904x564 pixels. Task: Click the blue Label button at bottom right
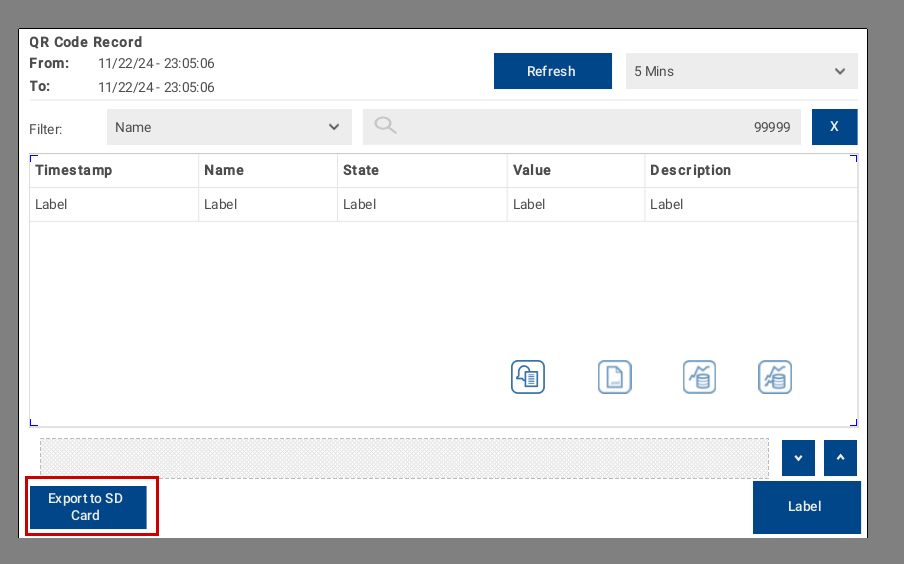[807, 507]
